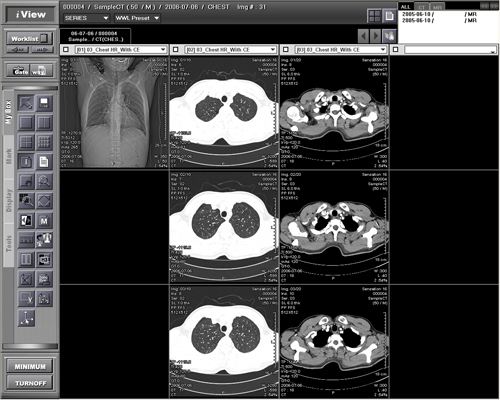Click the Worklist button
The height and width of the screenshot is (400, 500).
tap(30, 39)
